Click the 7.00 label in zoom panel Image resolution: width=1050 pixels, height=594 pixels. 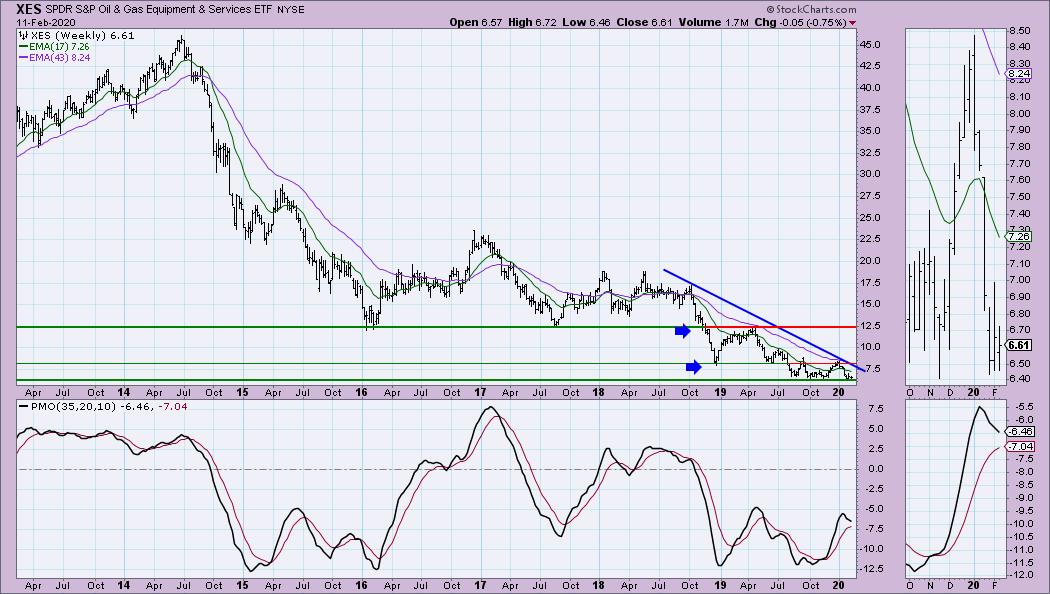(x=1020, y=280)
